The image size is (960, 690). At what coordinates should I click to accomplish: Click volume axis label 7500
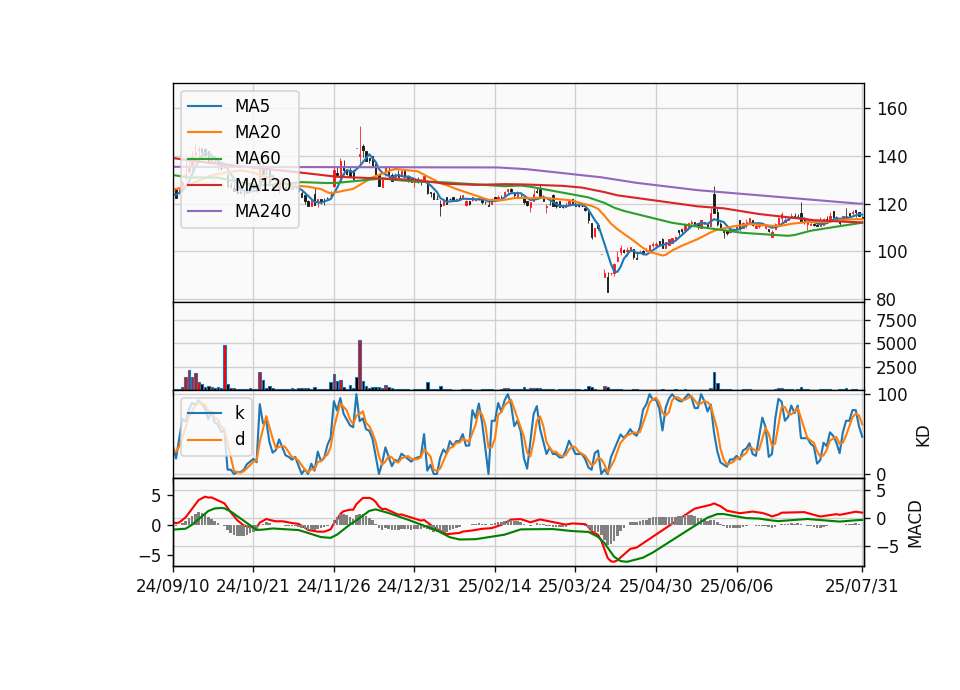[x=896, y=321]
